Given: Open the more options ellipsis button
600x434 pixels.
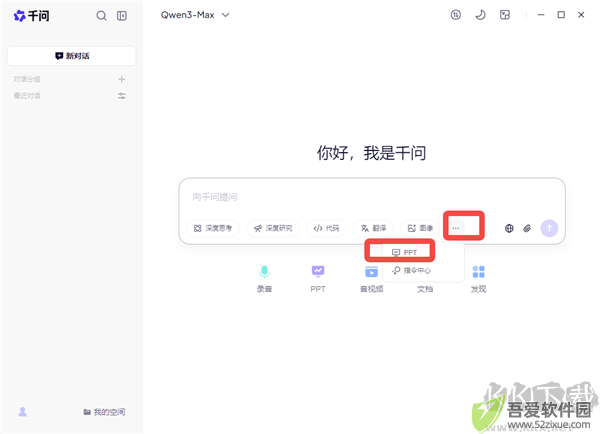Looking at the screenshot, I should click(x=455, y=228).
